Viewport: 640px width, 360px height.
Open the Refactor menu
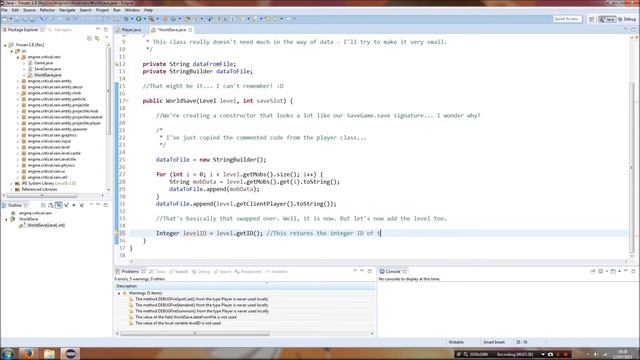click(x=47, y=10)
